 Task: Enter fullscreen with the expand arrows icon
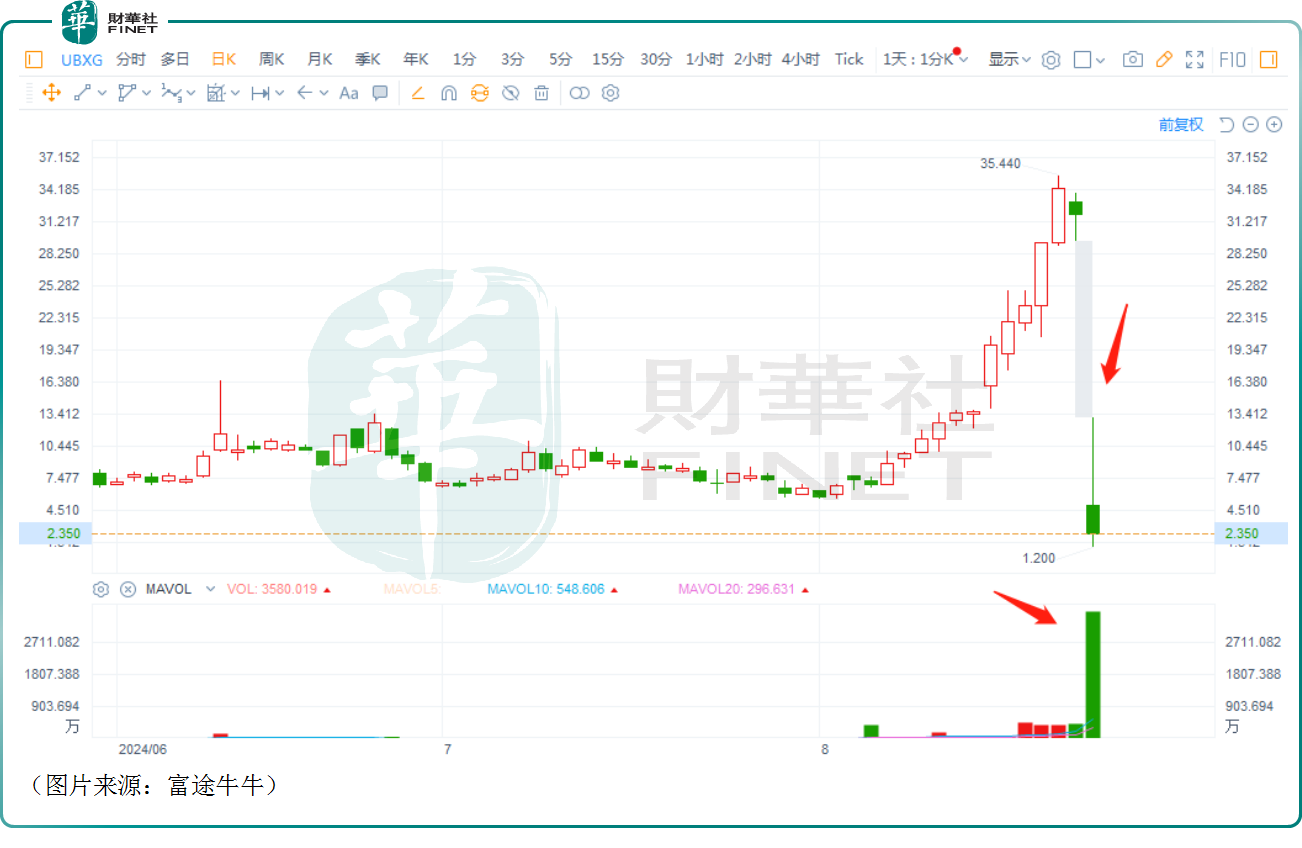(1194, 60)
